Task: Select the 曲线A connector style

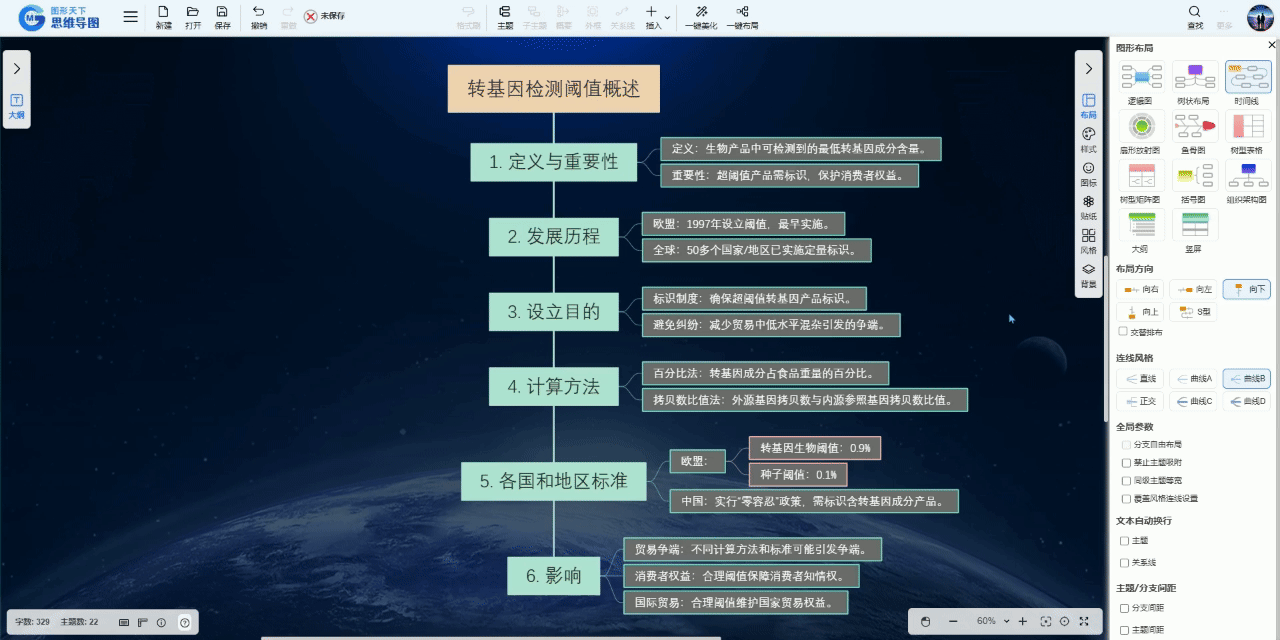Action: click(x=1194, y=379)
